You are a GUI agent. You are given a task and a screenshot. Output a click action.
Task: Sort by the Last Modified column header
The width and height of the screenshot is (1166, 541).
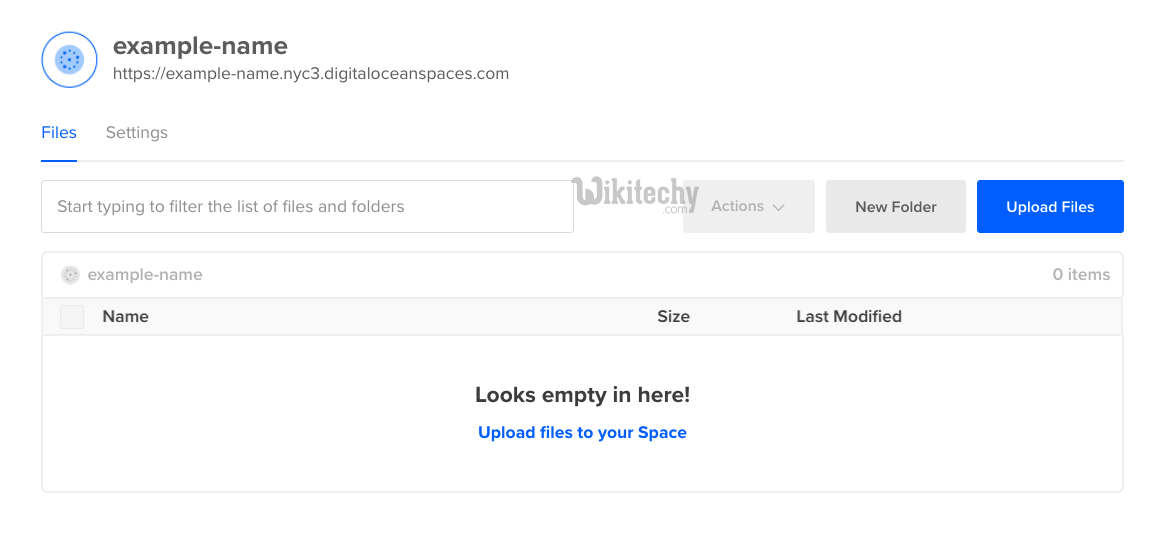coord(849,317)
